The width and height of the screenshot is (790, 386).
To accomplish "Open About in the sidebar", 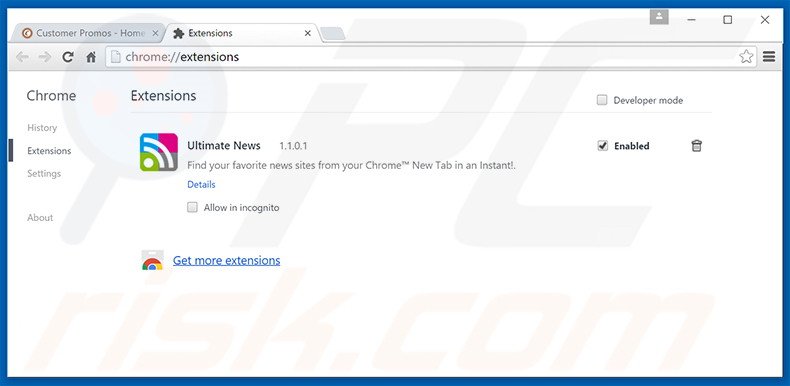I will click(40, 218).
